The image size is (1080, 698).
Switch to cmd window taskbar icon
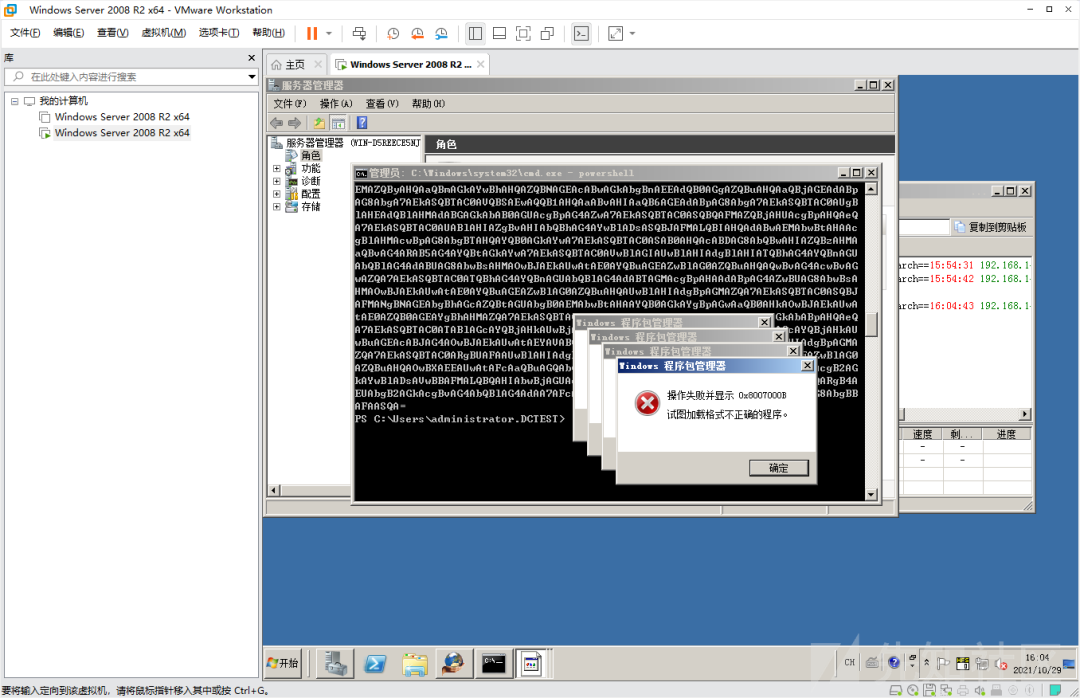pyautogui.click(x=493, y=663)
